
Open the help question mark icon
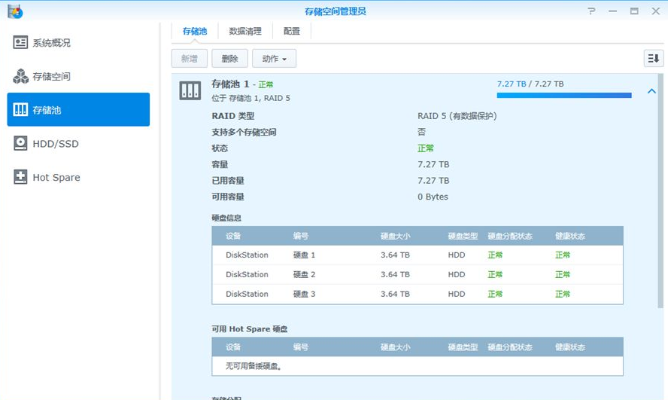591,11
